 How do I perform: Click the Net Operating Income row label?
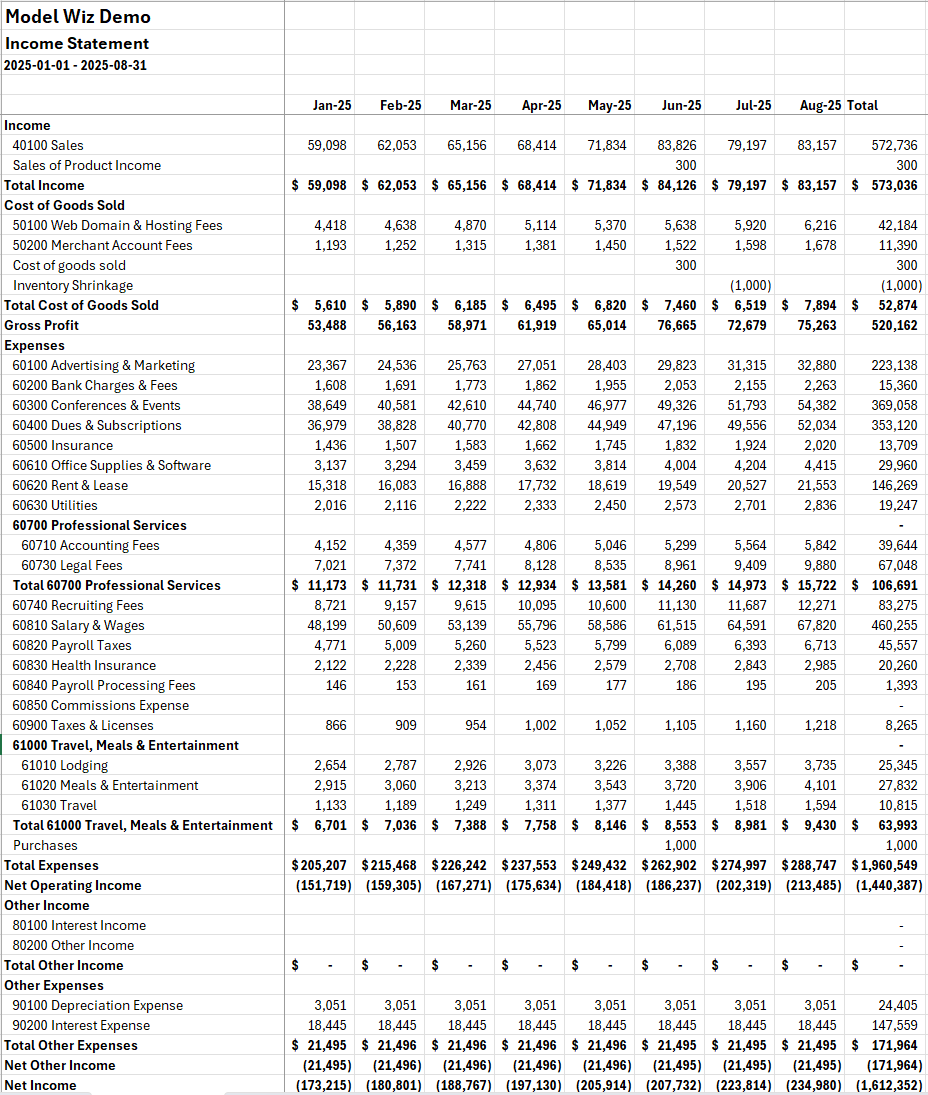72,885
